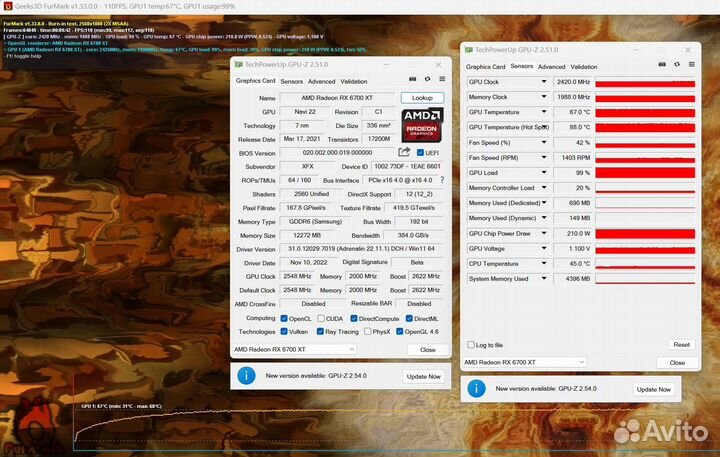Click refresh icon in Sensors GPU-Z window

point(677,65)
